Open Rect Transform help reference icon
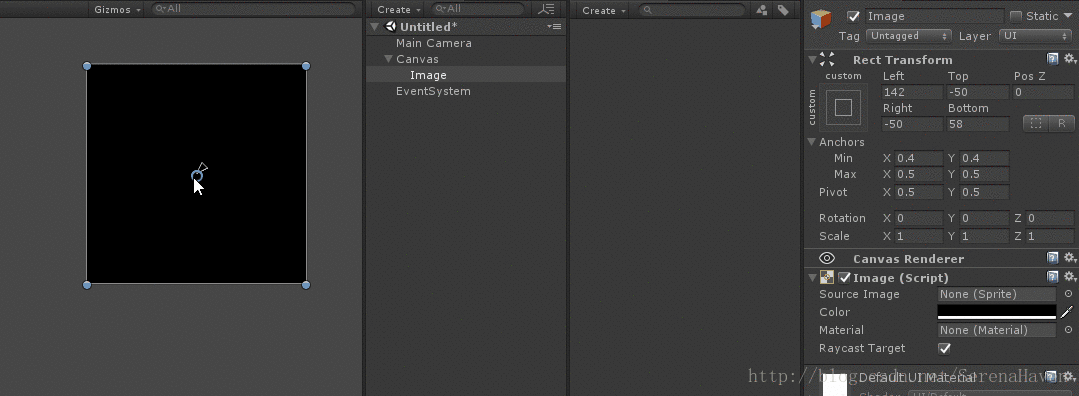The width and height of the screenshot is (1079, 396). pyautogui.click(x=1052, y=59)
